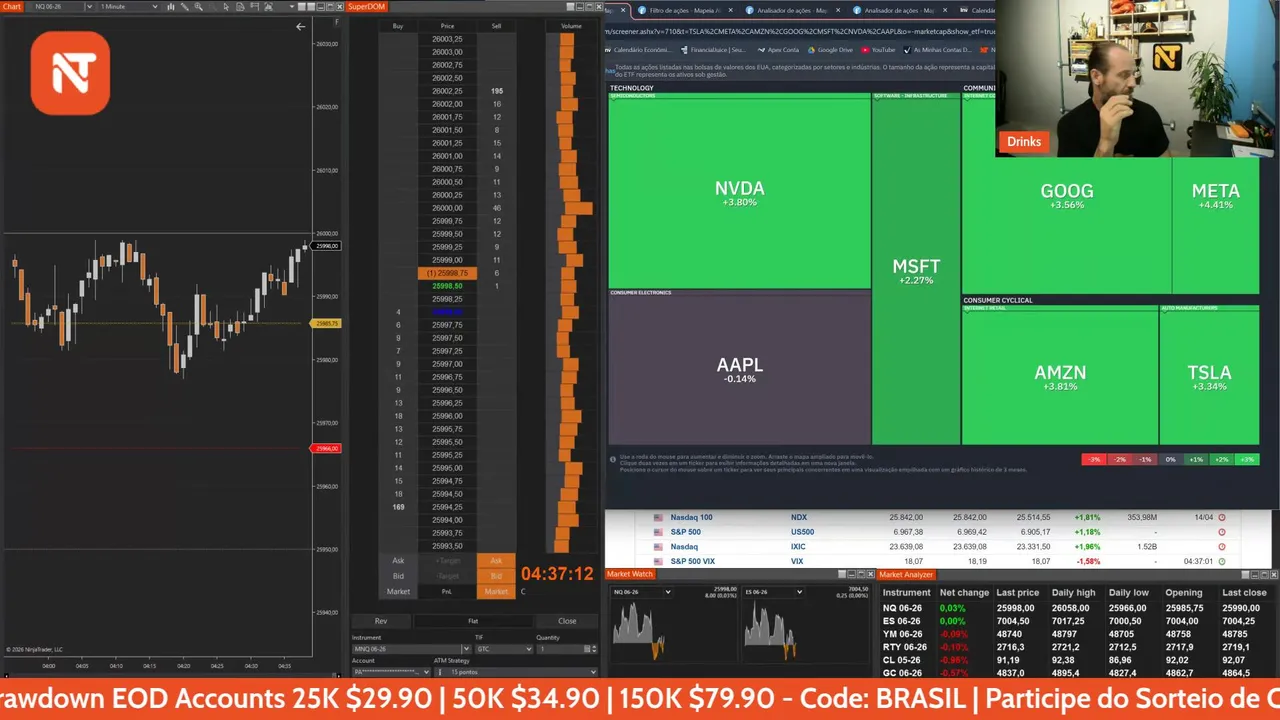Click the clock icon in S&P 500 VIX row
This screenshot has height=720, width=1280.
(x=1222, y=561)
